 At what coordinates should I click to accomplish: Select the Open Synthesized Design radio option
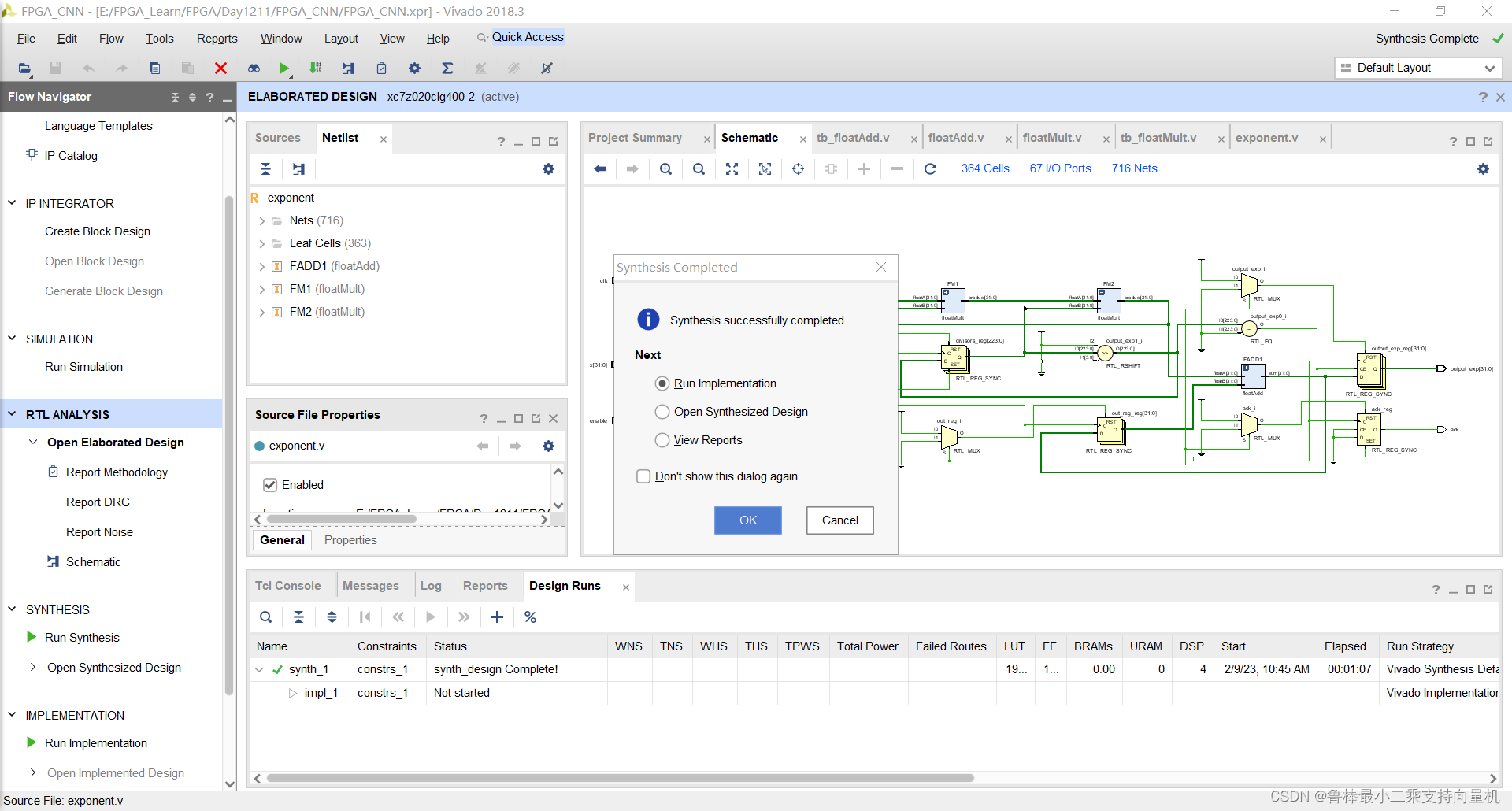coord(662,412)
